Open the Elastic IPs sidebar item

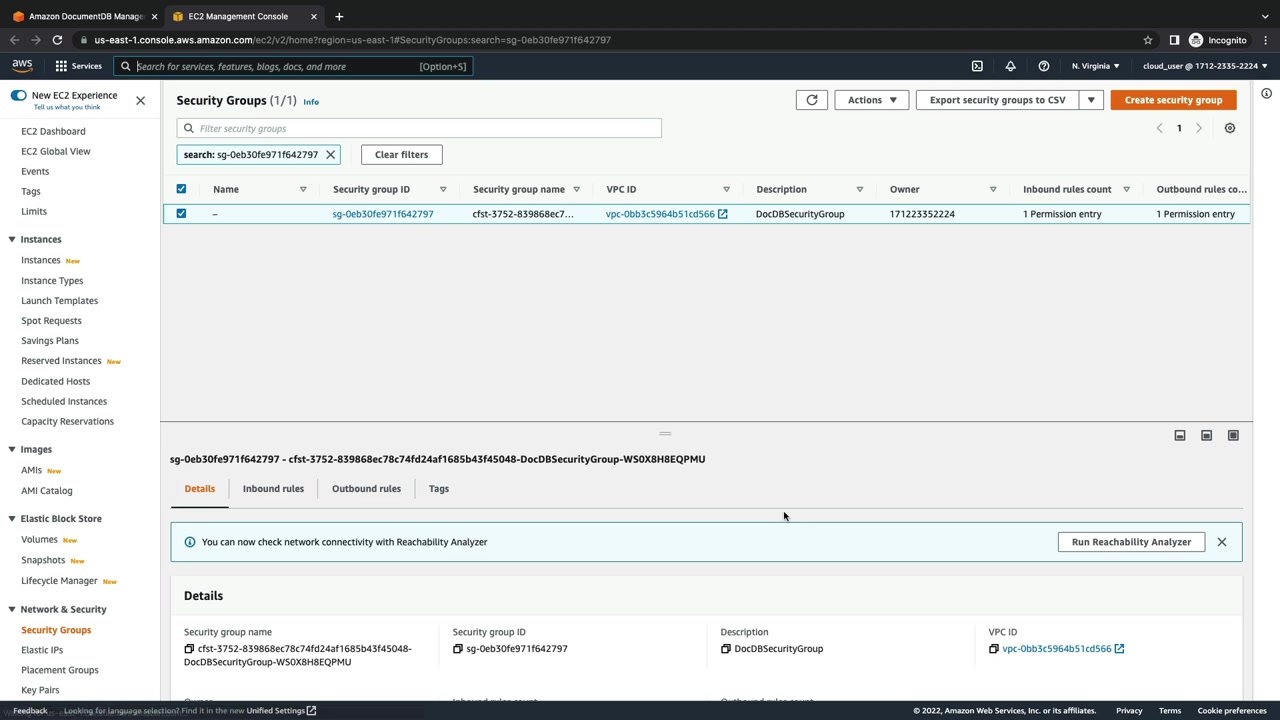pos(42,650)
